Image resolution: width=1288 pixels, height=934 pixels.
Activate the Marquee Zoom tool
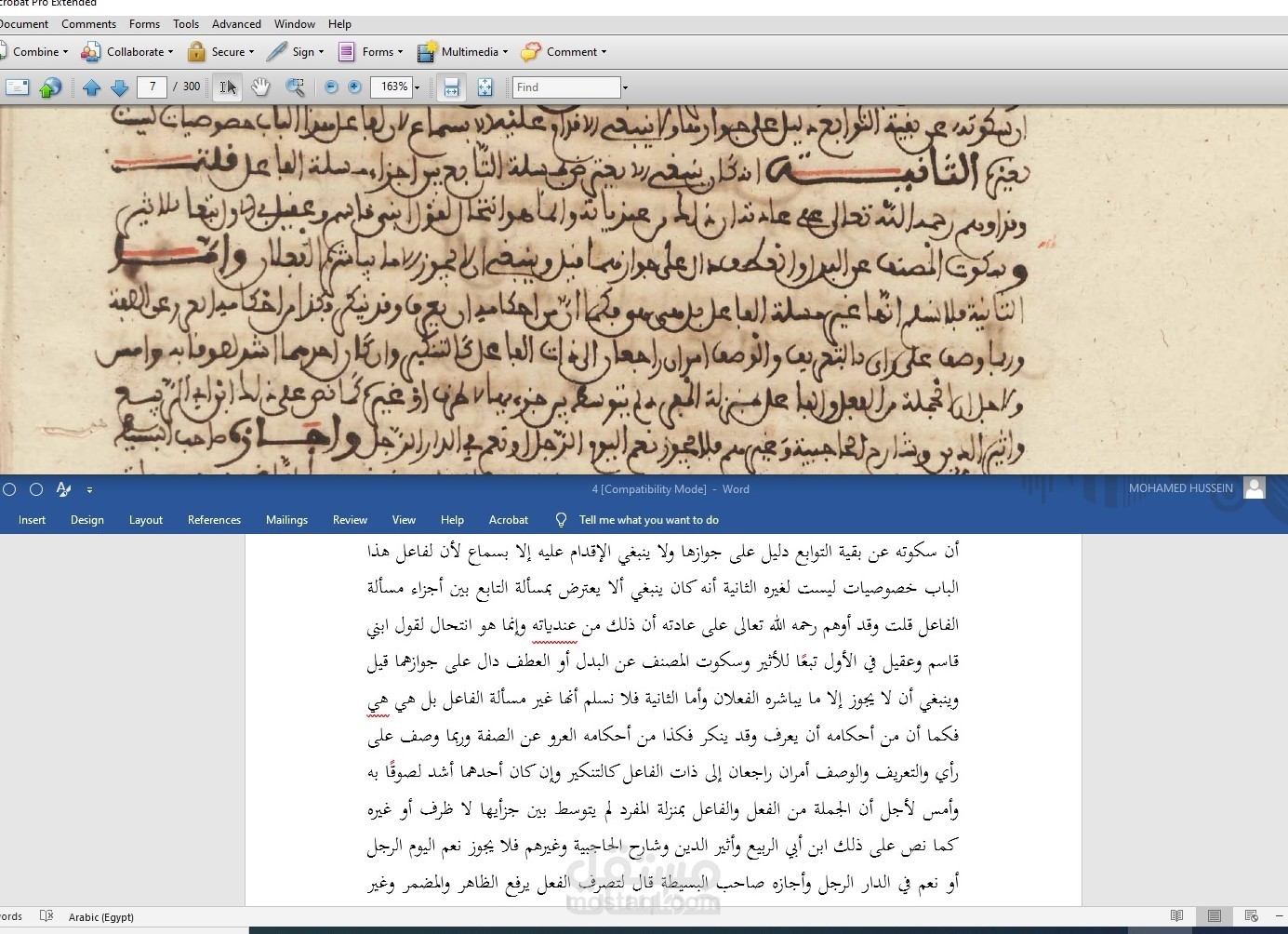295,87
